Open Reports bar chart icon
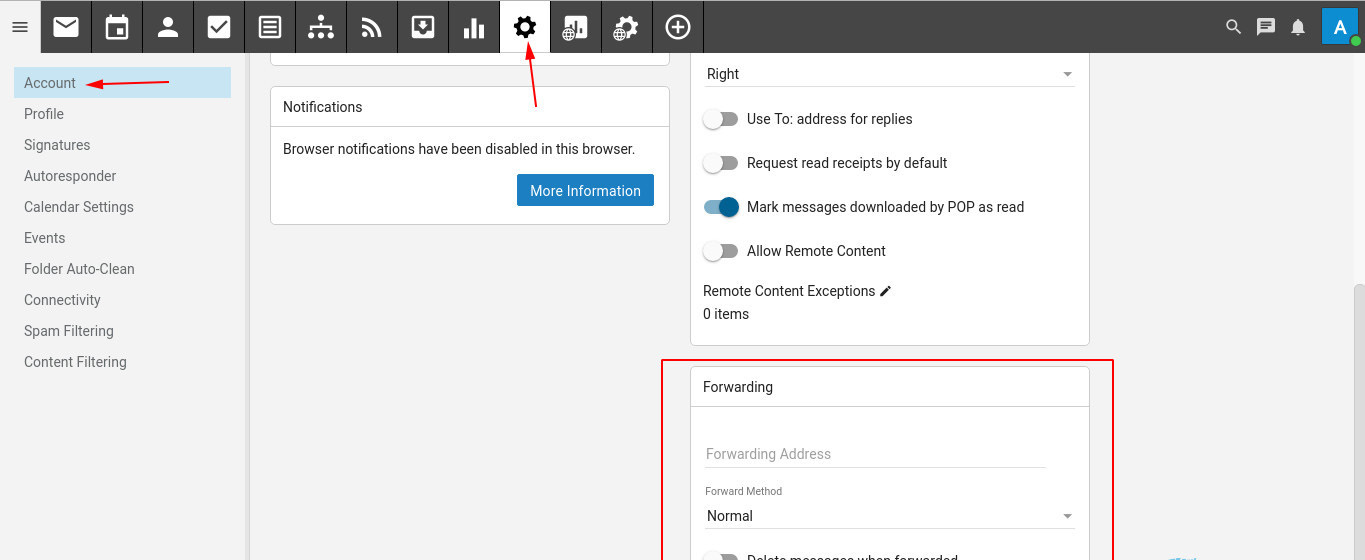 474,27
